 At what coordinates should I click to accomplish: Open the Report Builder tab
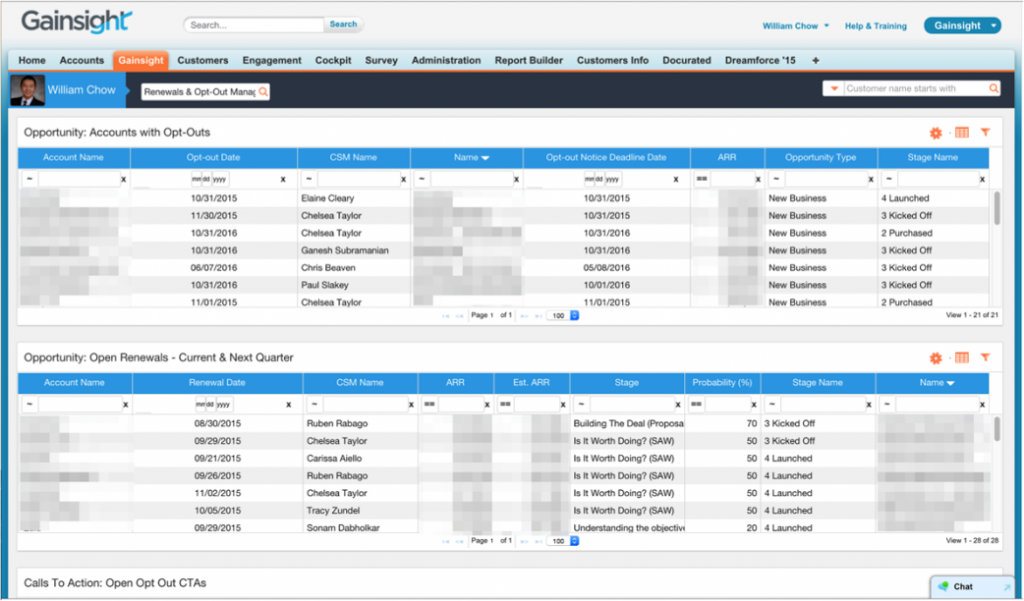[x=528, y=60]
